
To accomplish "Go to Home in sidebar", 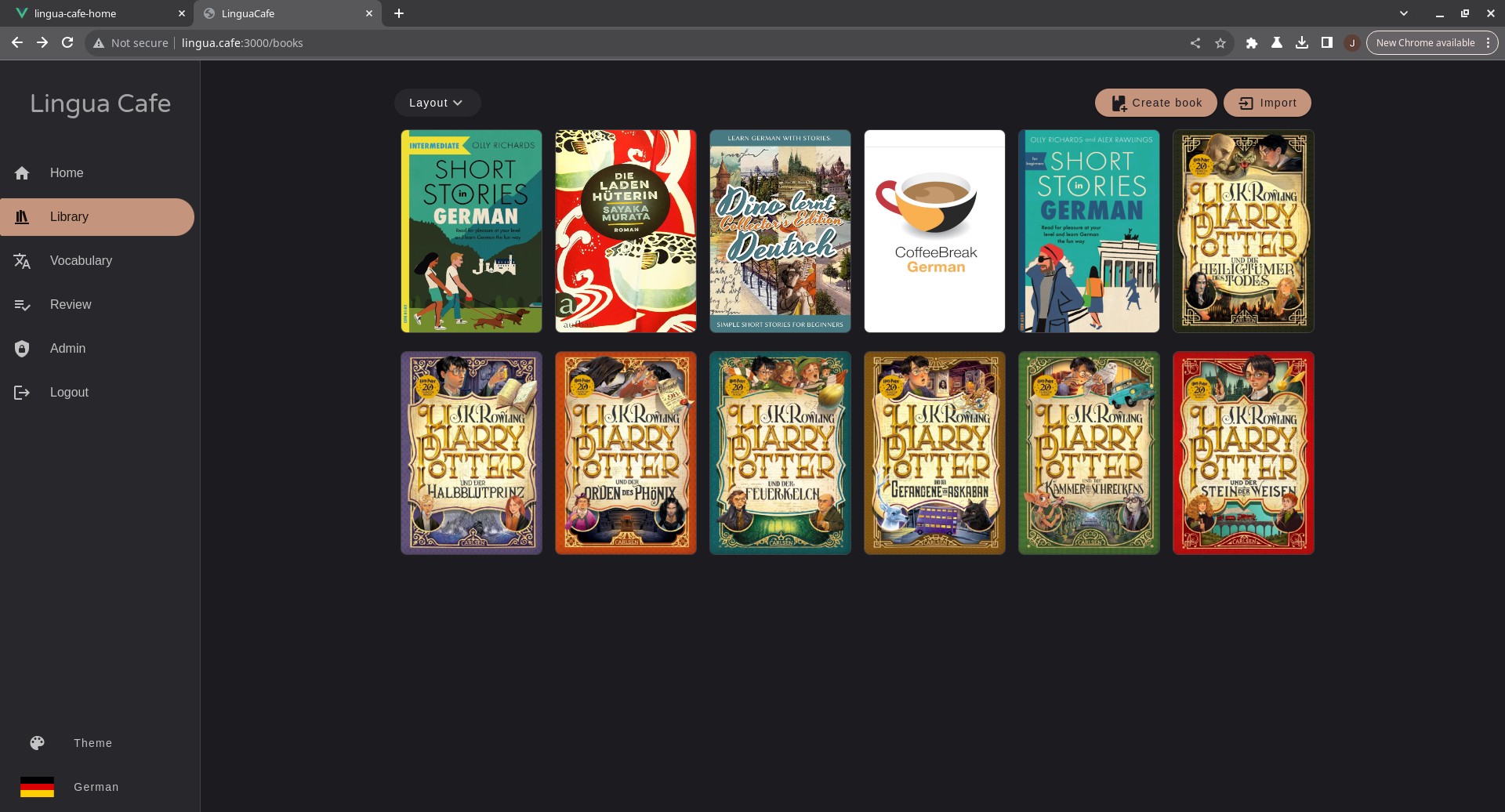I will [97, 173].
